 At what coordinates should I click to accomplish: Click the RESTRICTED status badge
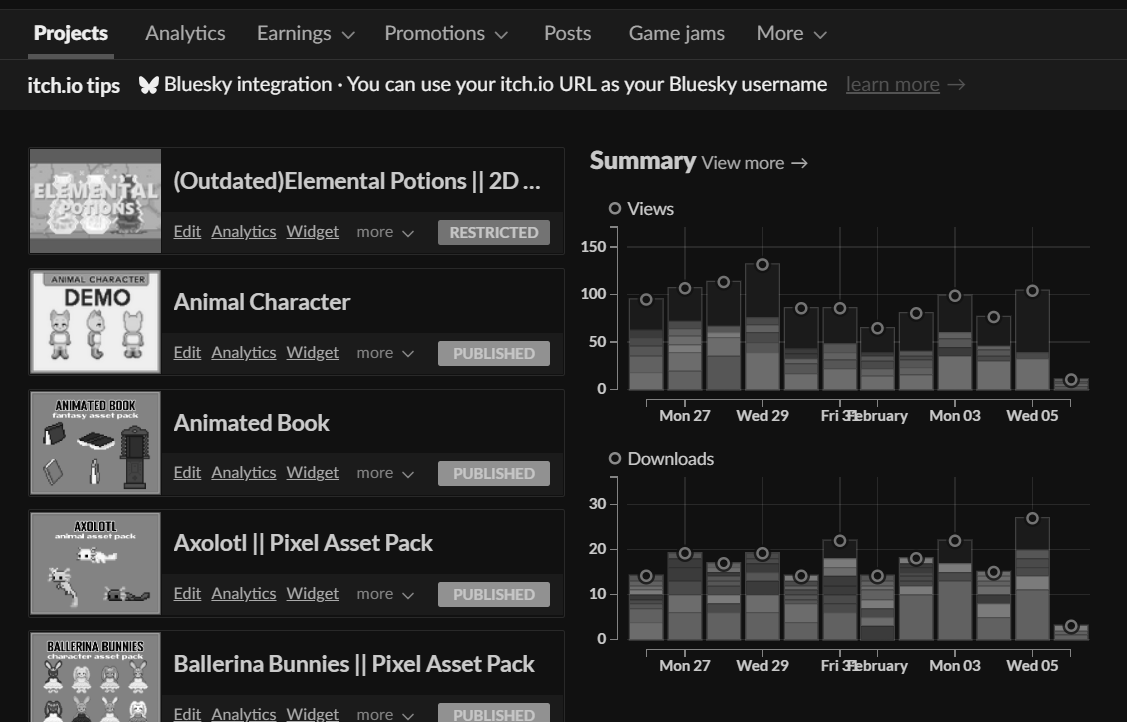(x=494, y=232)
